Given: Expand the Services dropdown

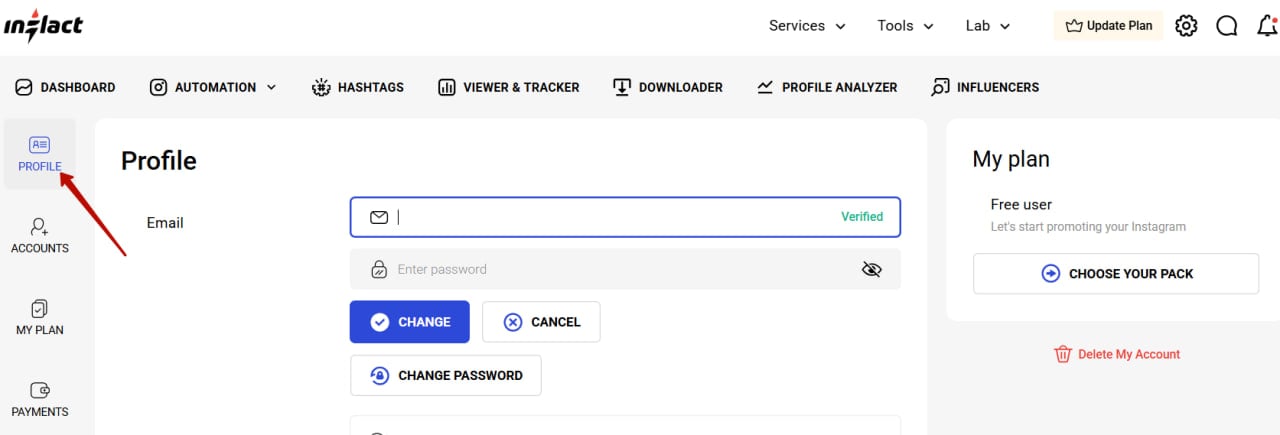Looking at the screenshot, I should [x=807, y=26].
